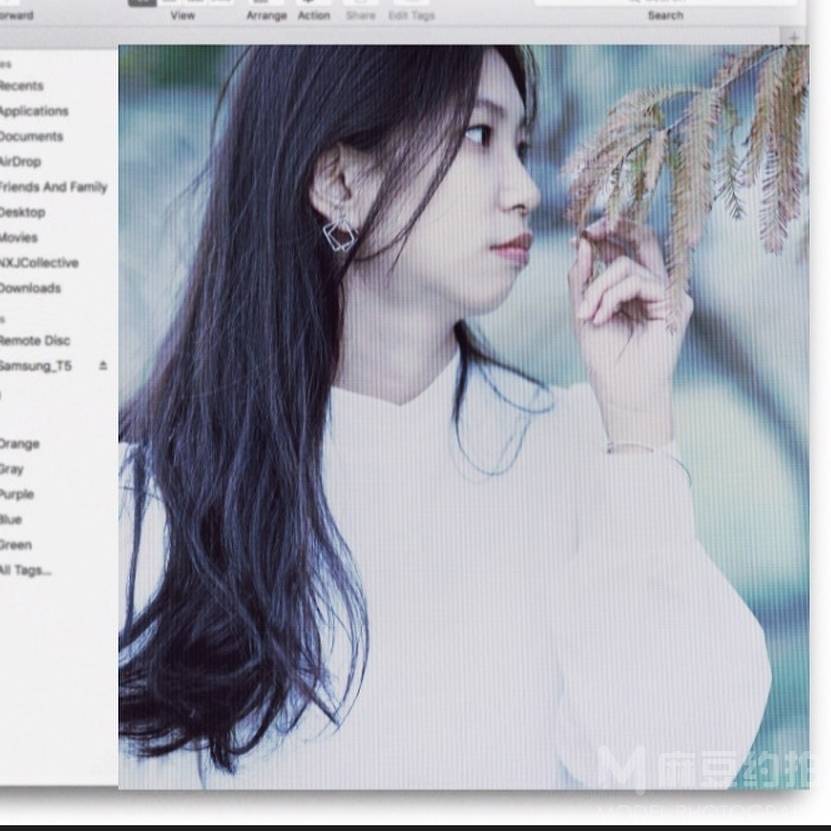Click the plus button to add a new tab

[794, 37]
